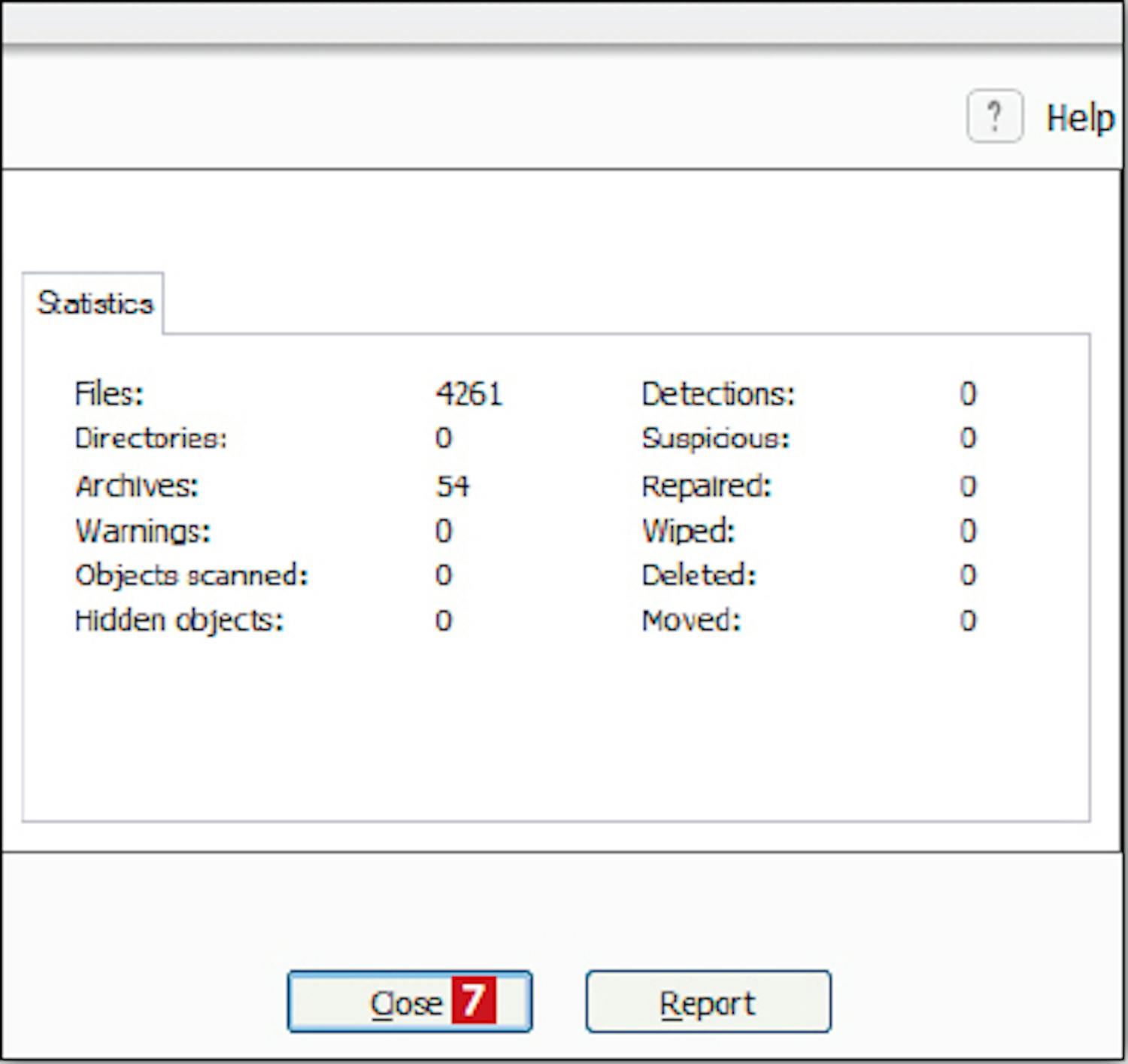Click the red number 7 badge
The height and width of the screenshot is (1064, 1128).
tap(473, 1001)
